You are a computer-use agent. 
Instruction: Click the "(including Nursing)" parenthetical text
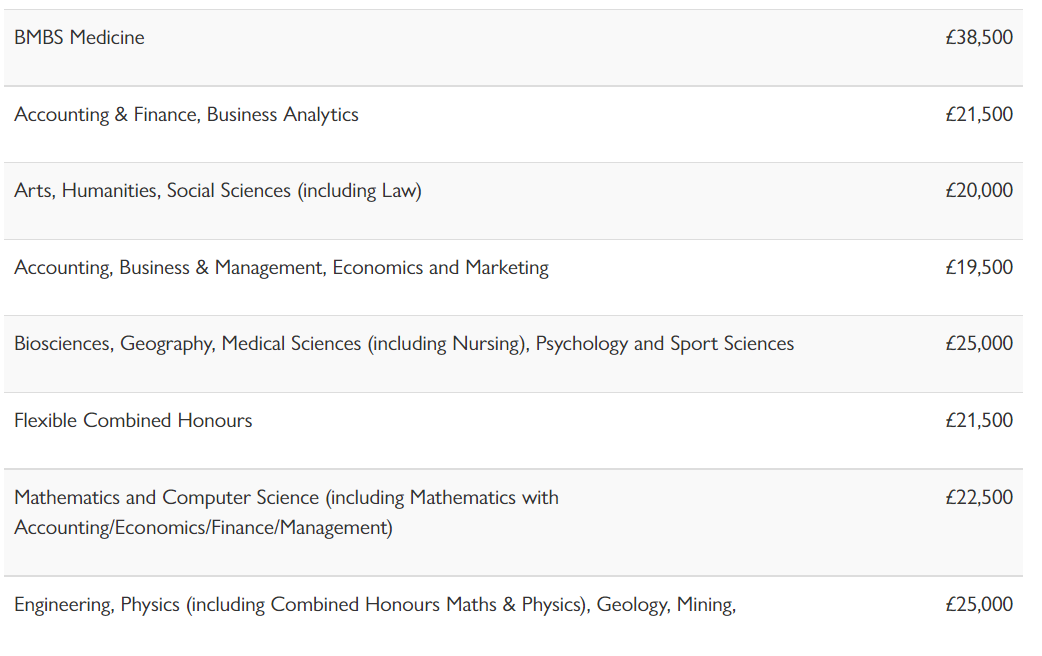click(446, 344)
